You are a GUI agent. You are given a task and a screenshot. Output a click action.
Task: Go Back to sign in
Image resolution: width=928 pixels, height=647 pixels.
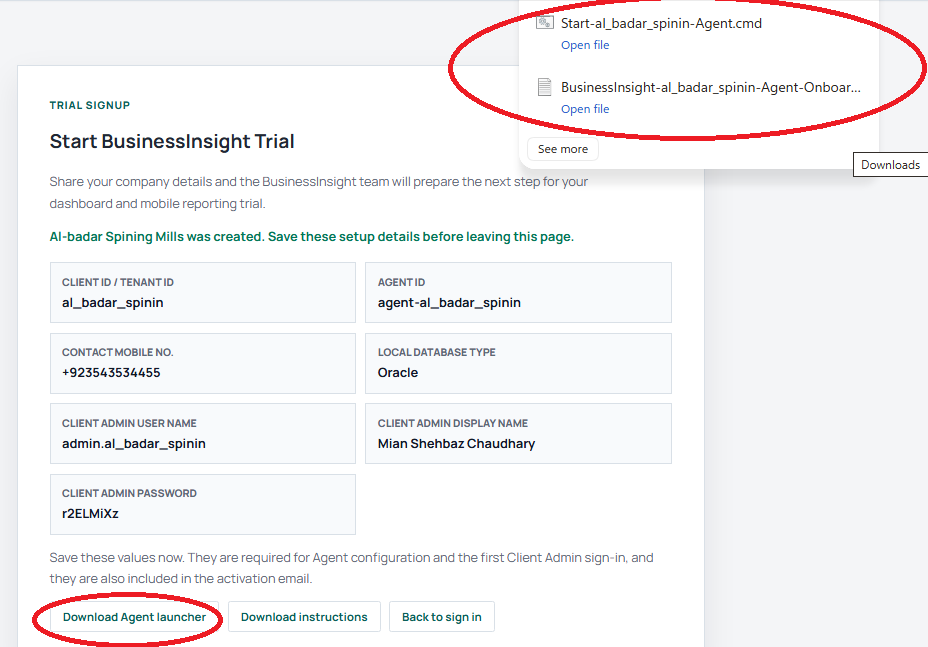[x=442, y=617]
